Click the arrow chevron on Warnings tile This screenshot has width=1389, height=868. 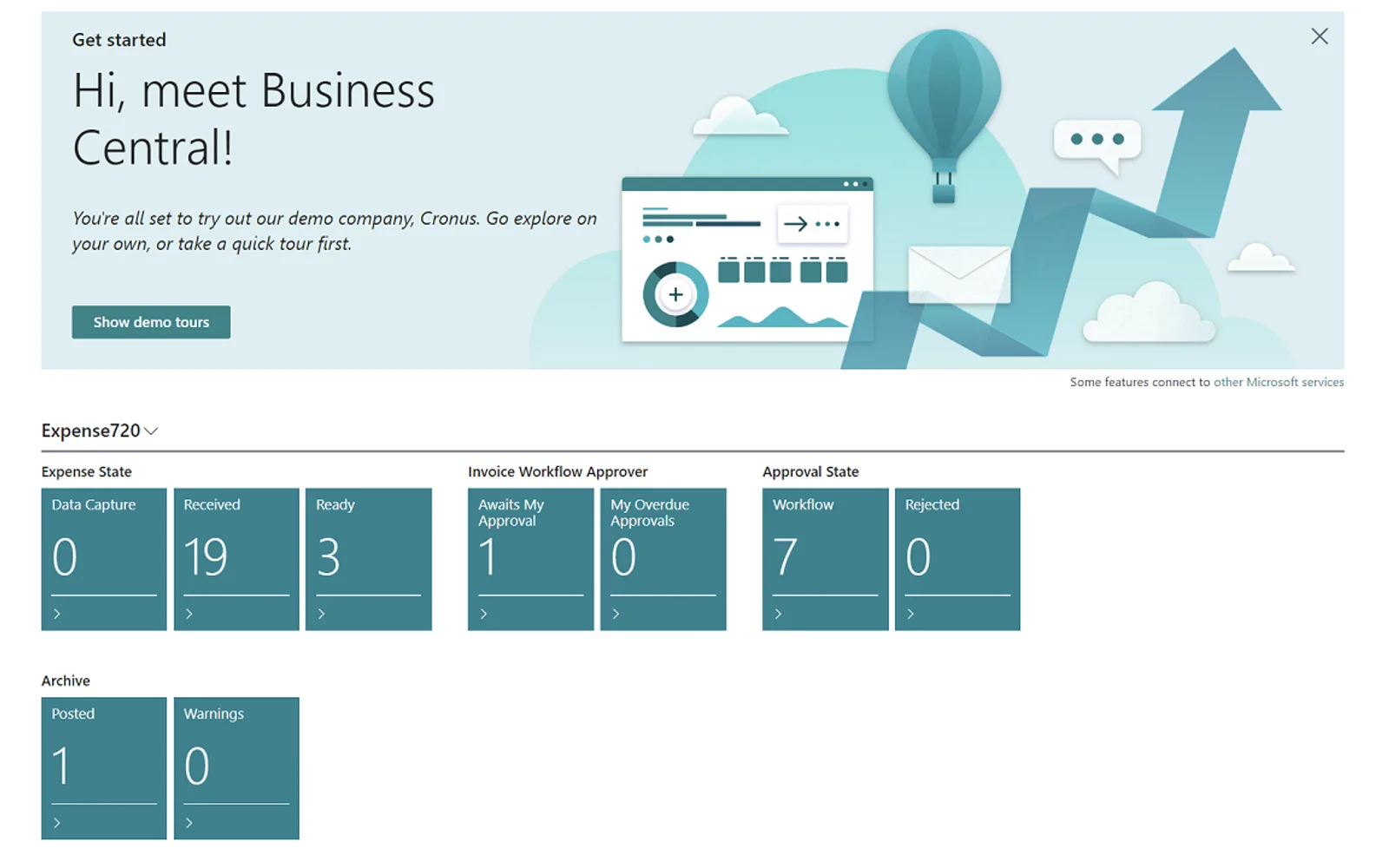coord(189,823)
